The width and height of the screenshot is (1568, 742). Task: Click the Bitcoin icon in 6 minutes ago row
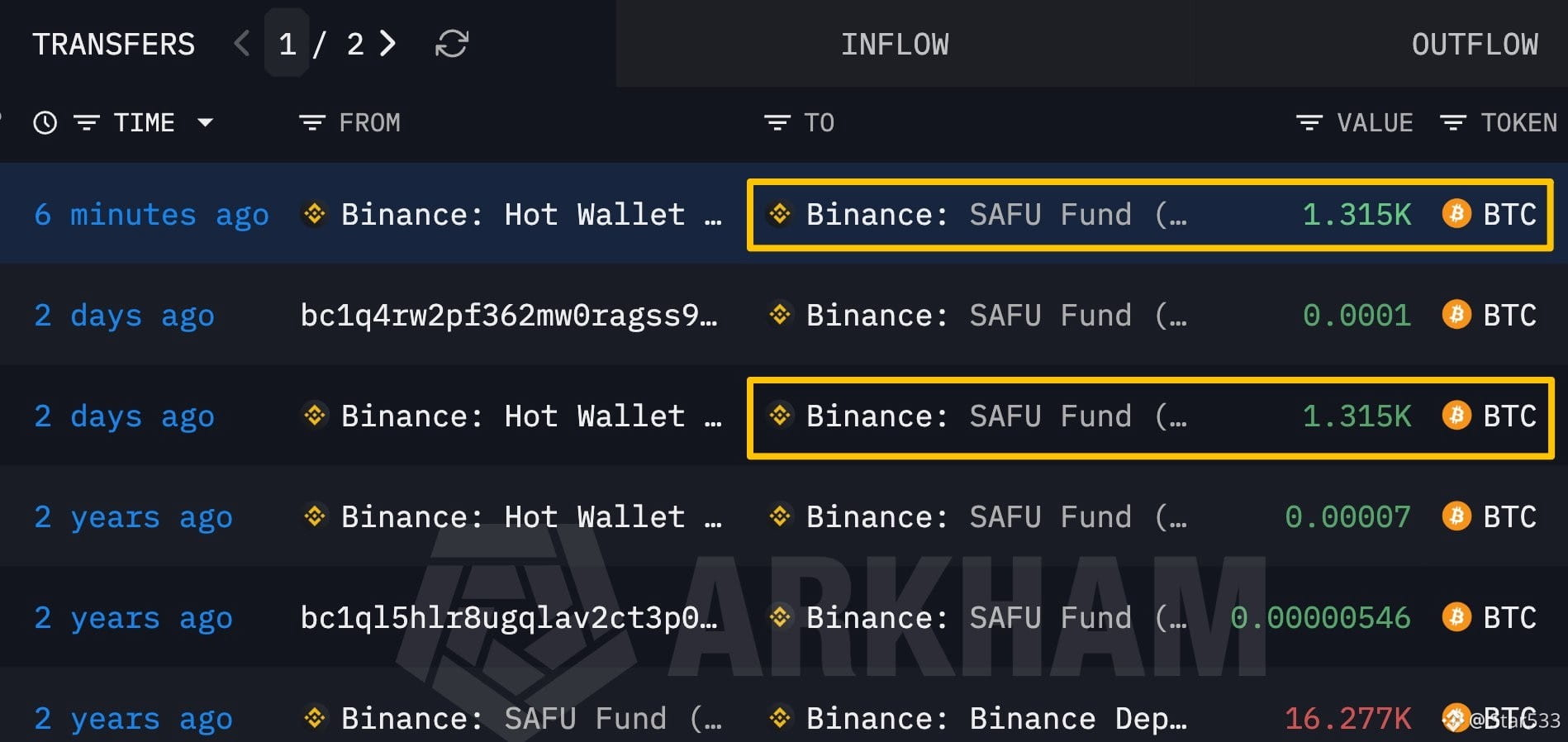click(1456, 214)
